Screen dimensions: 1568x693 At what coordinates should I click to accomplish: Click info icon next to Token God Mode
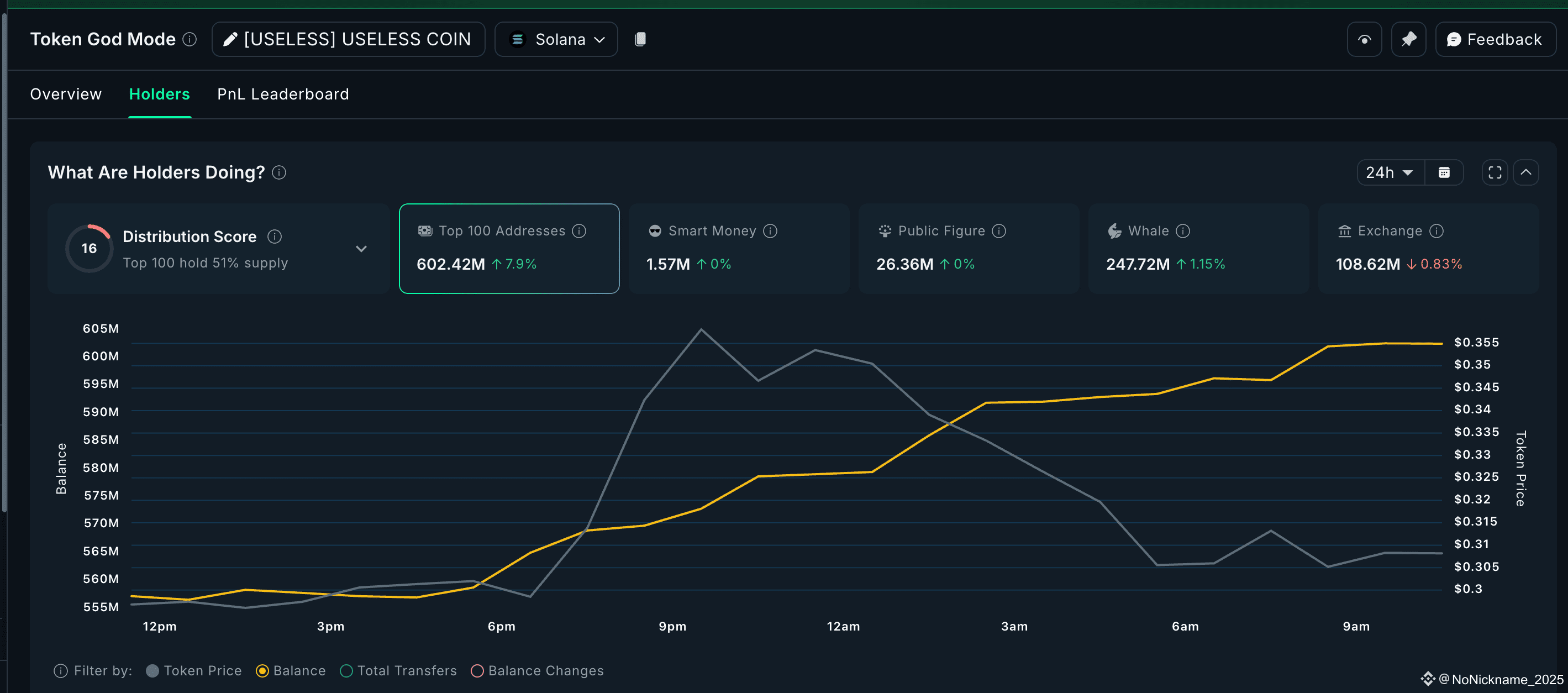(x=190, y=39)
